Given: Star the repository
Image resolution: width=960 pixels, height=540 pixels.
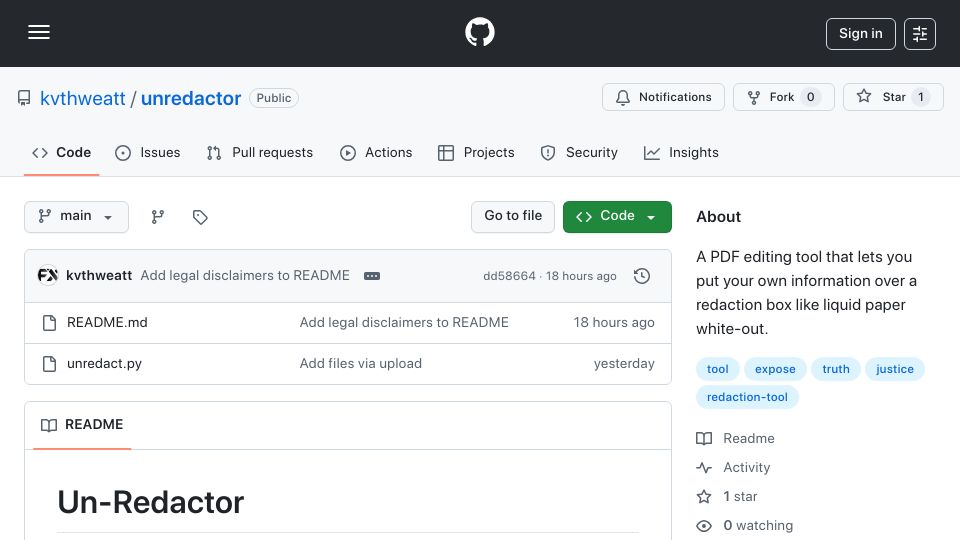Looking at the screenshot, I should 893,97.
